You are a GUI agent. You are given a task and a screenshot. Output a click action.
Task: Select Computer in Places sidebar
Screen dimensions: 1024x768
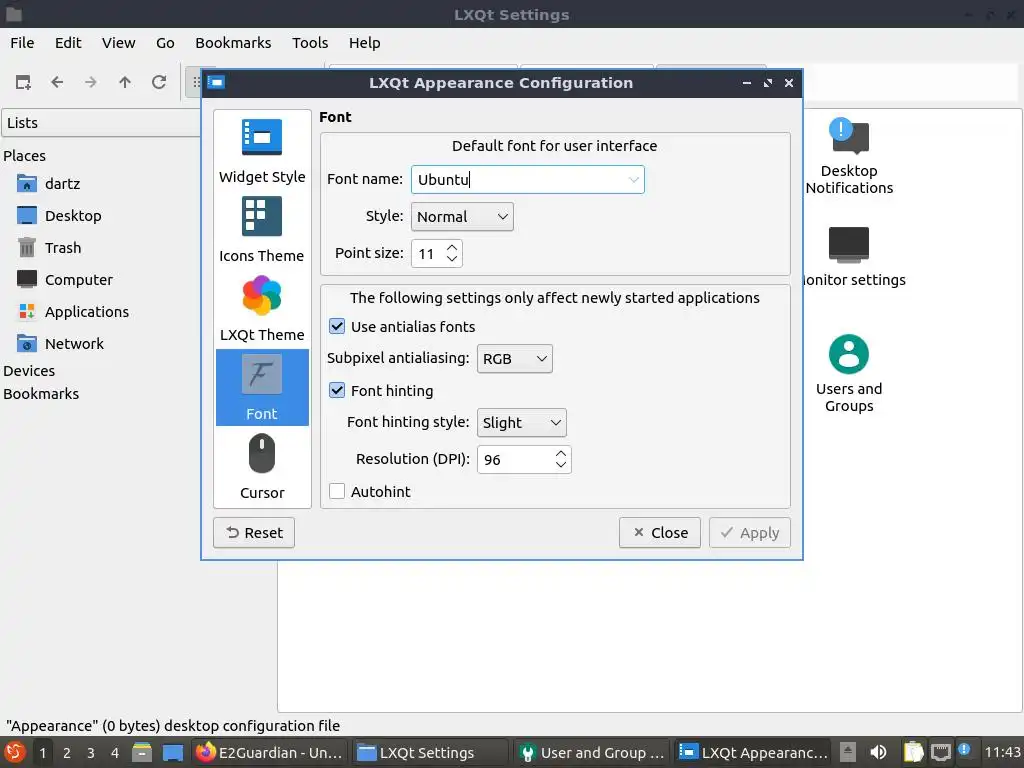65,280
